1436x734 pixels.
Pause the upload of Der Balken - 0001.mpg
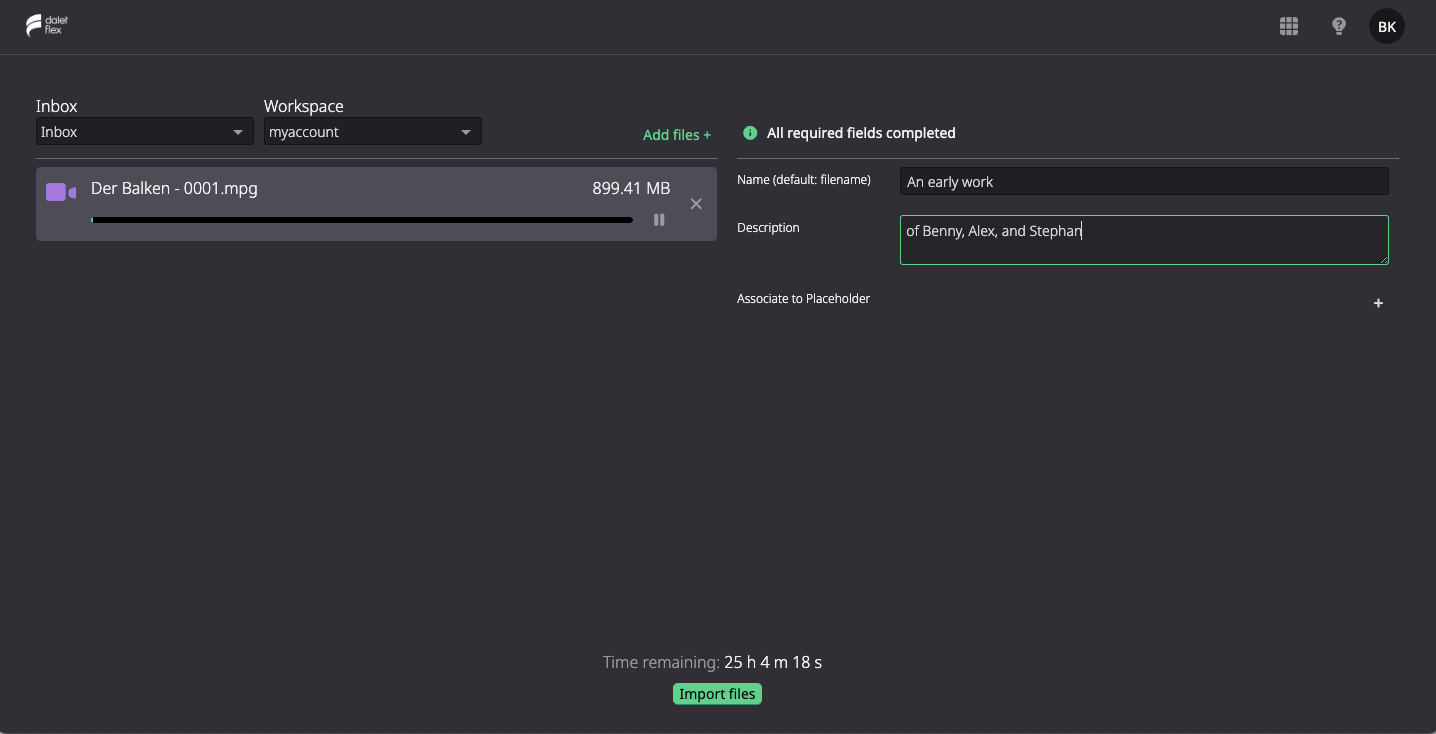click(659, 219)
